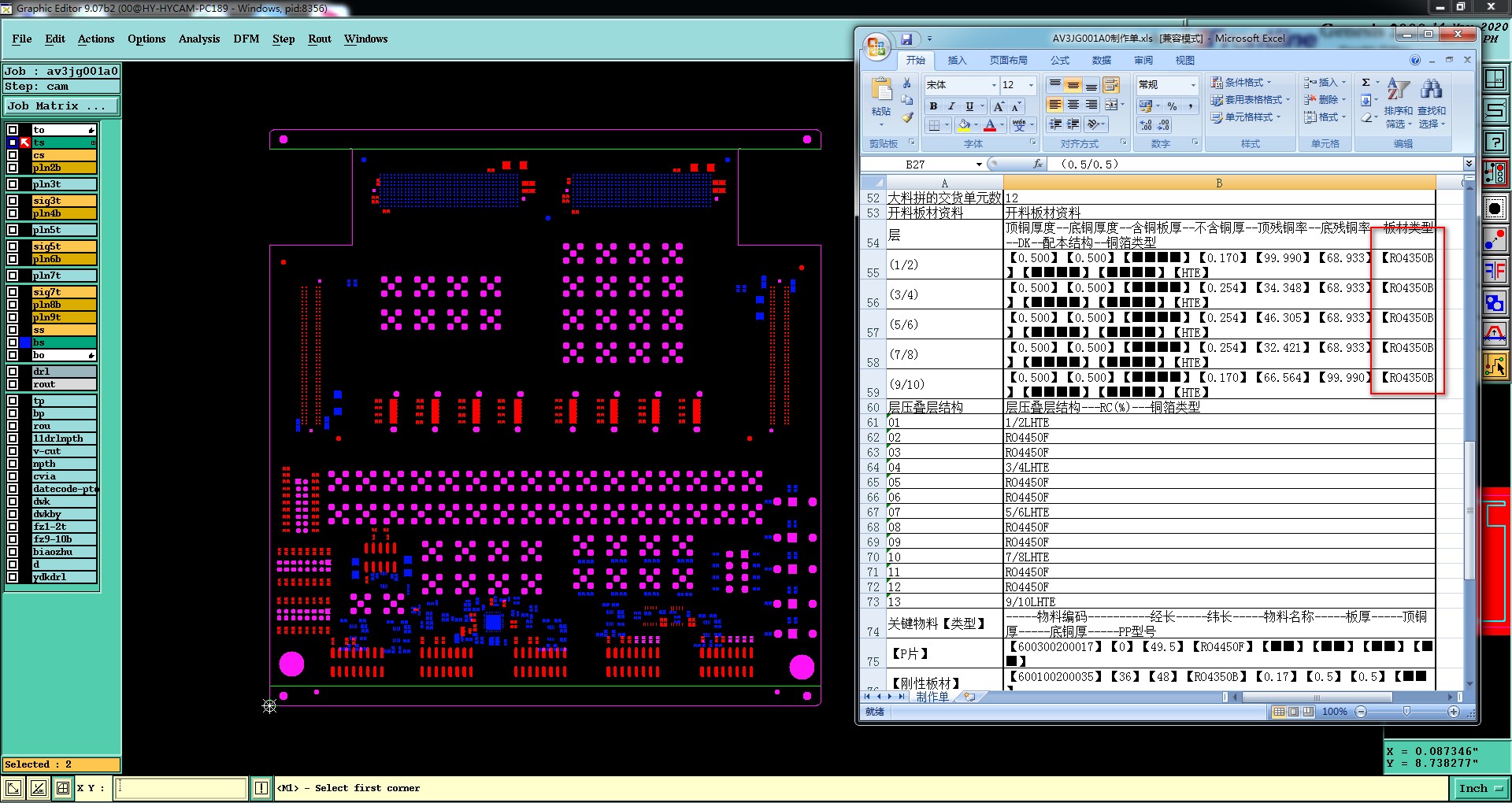Click the mirrored F flip tool icon

1495,271
